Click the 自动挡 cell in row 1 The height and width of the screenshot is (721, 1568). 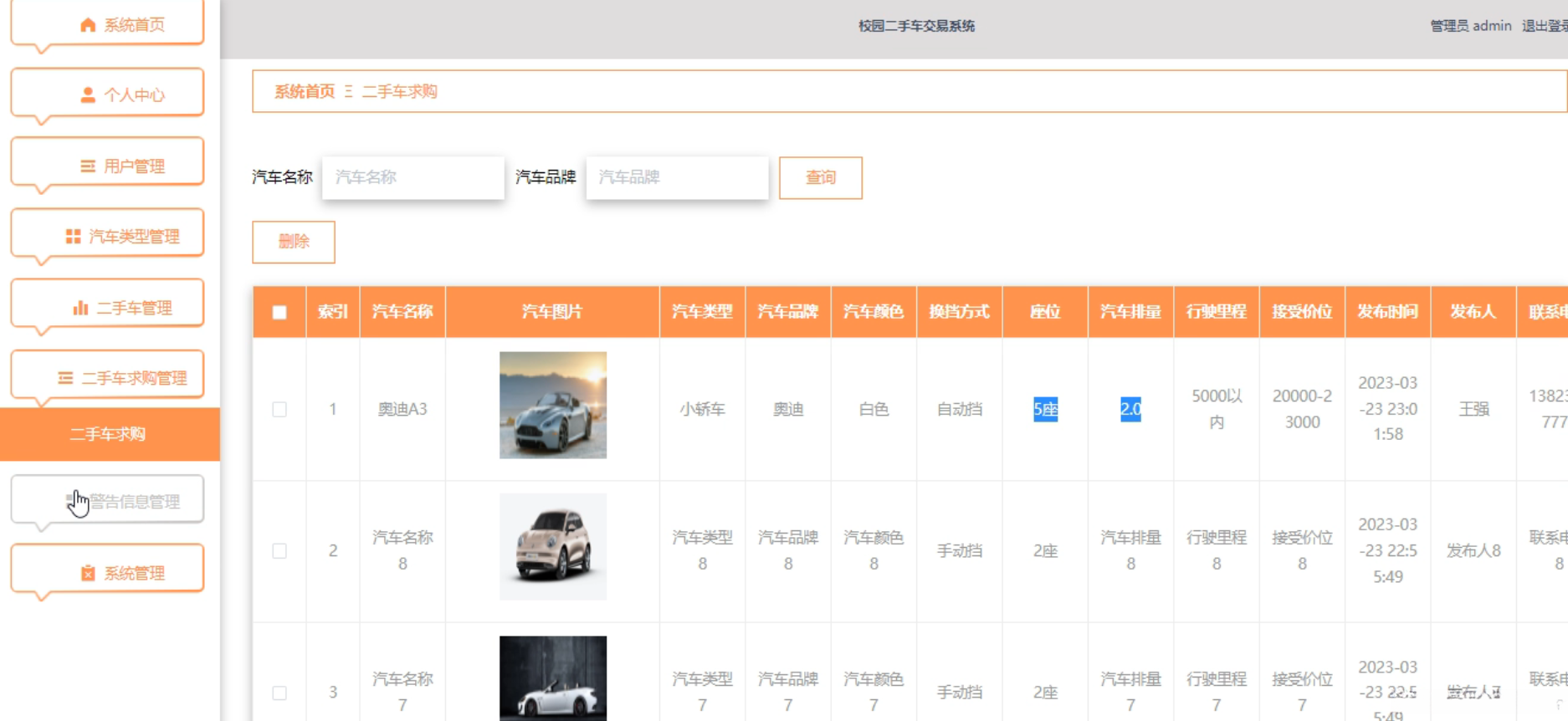point(960,409)
